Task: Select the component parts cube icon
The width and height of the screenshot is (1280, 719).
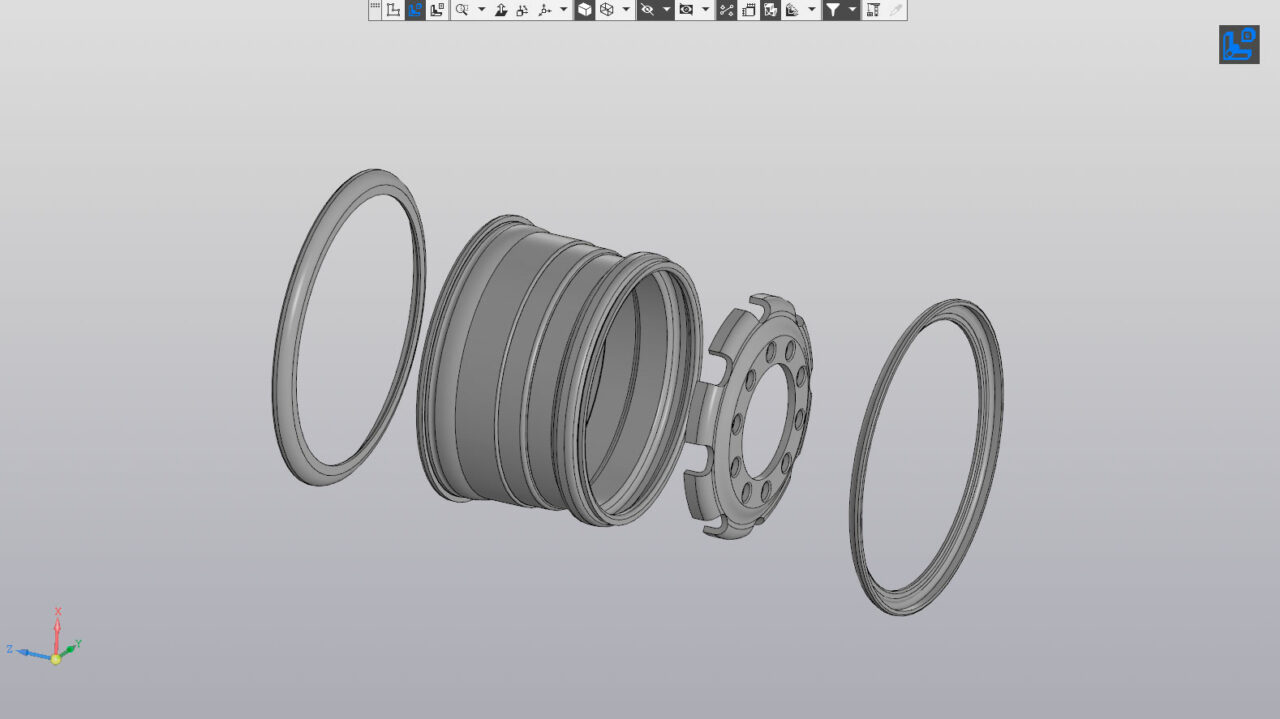Action: pyautogui.click(x=770, y=9)
